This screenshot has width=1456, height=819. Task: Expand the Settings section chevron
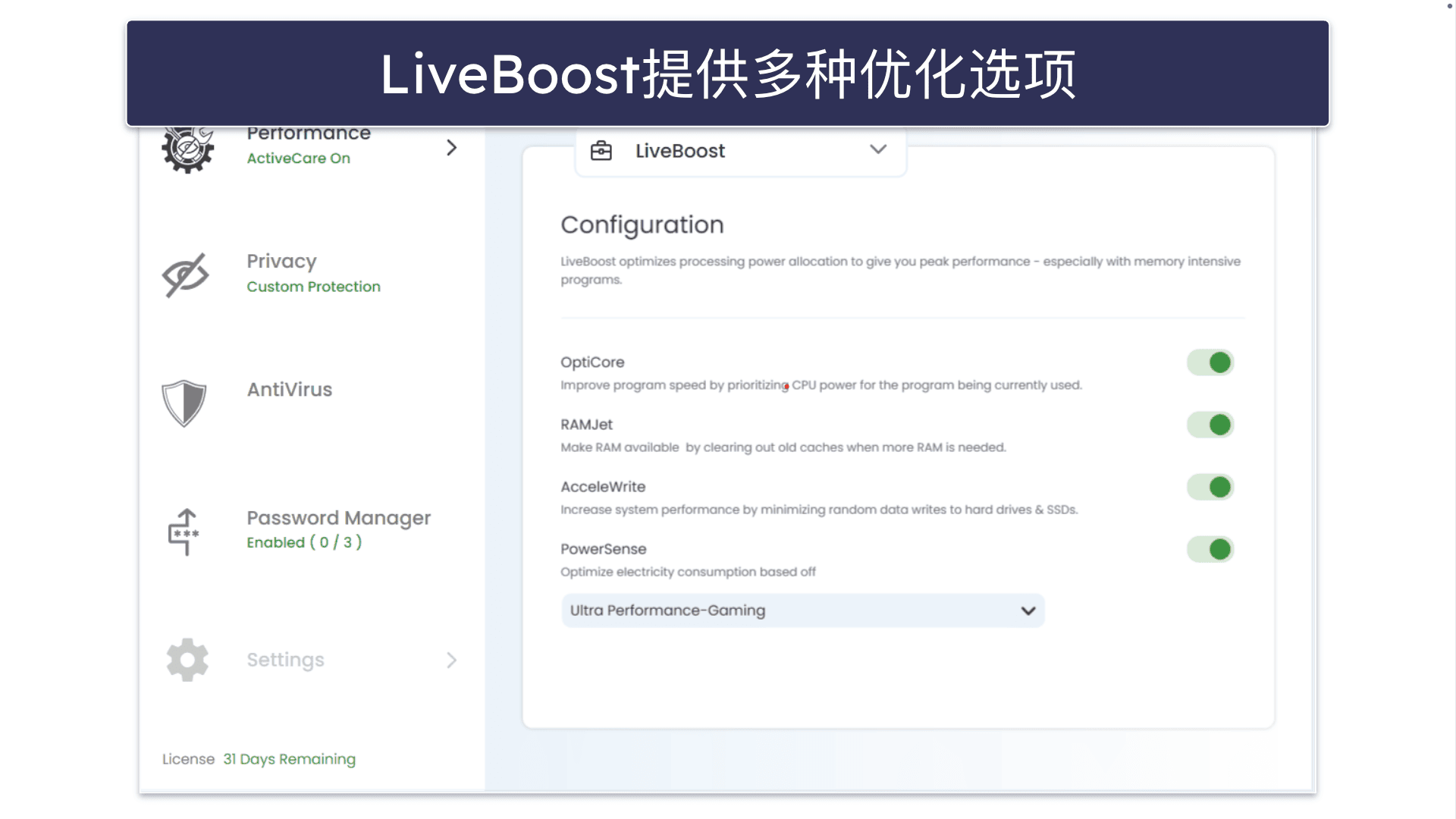click(x=452, y=660)
